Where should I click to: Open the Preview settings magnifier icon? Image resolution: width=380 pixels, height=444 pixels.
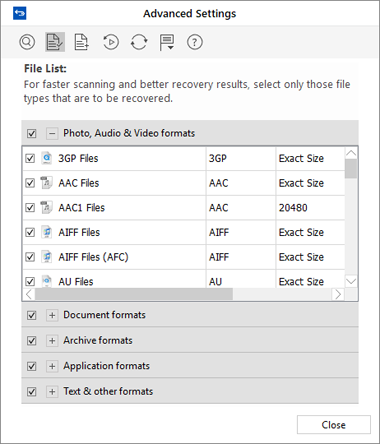[27, 42]
